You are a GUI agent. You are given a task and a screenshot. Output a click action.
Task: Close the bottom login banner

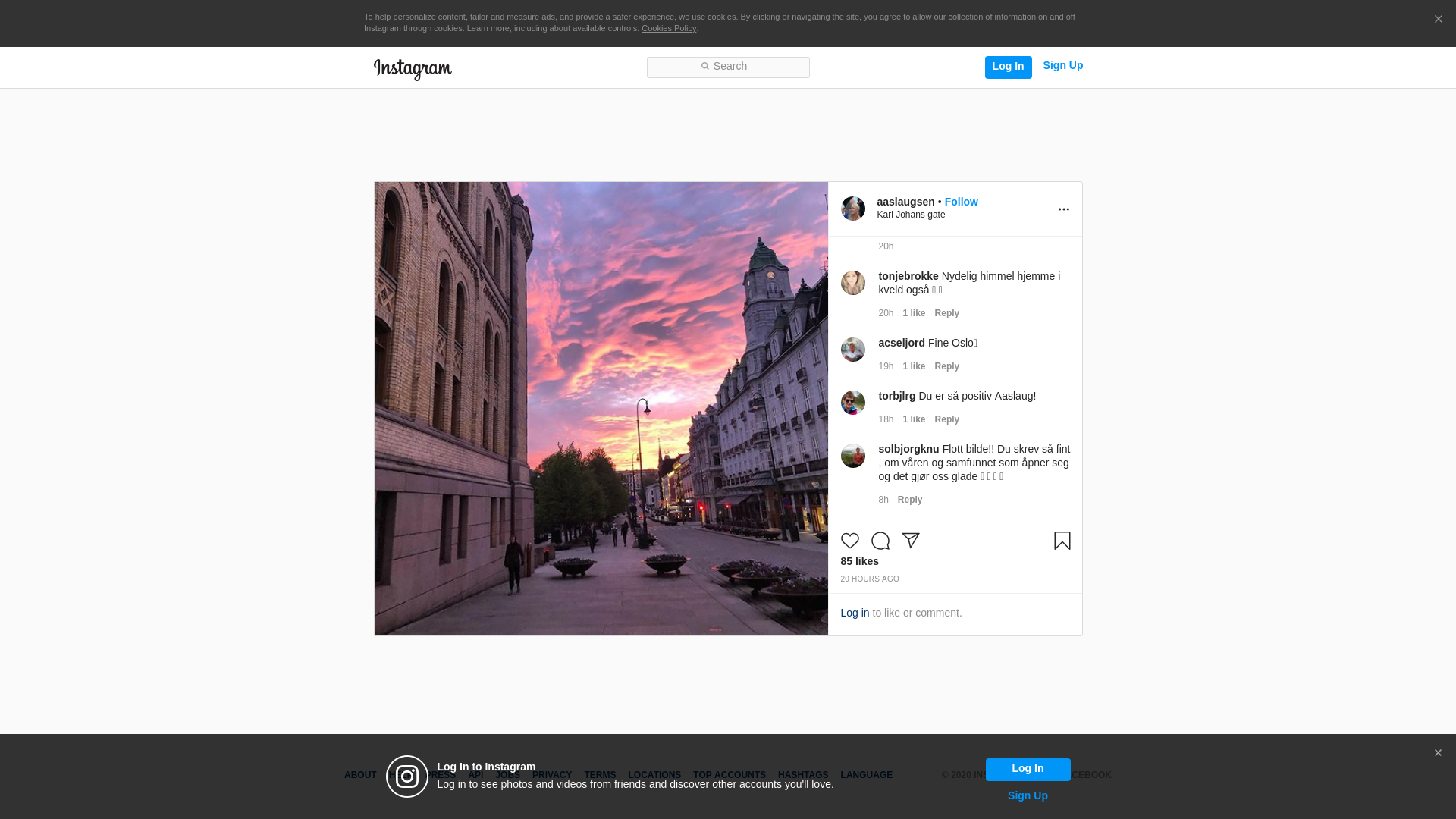pyautogui.click(x=1437, y=753)
